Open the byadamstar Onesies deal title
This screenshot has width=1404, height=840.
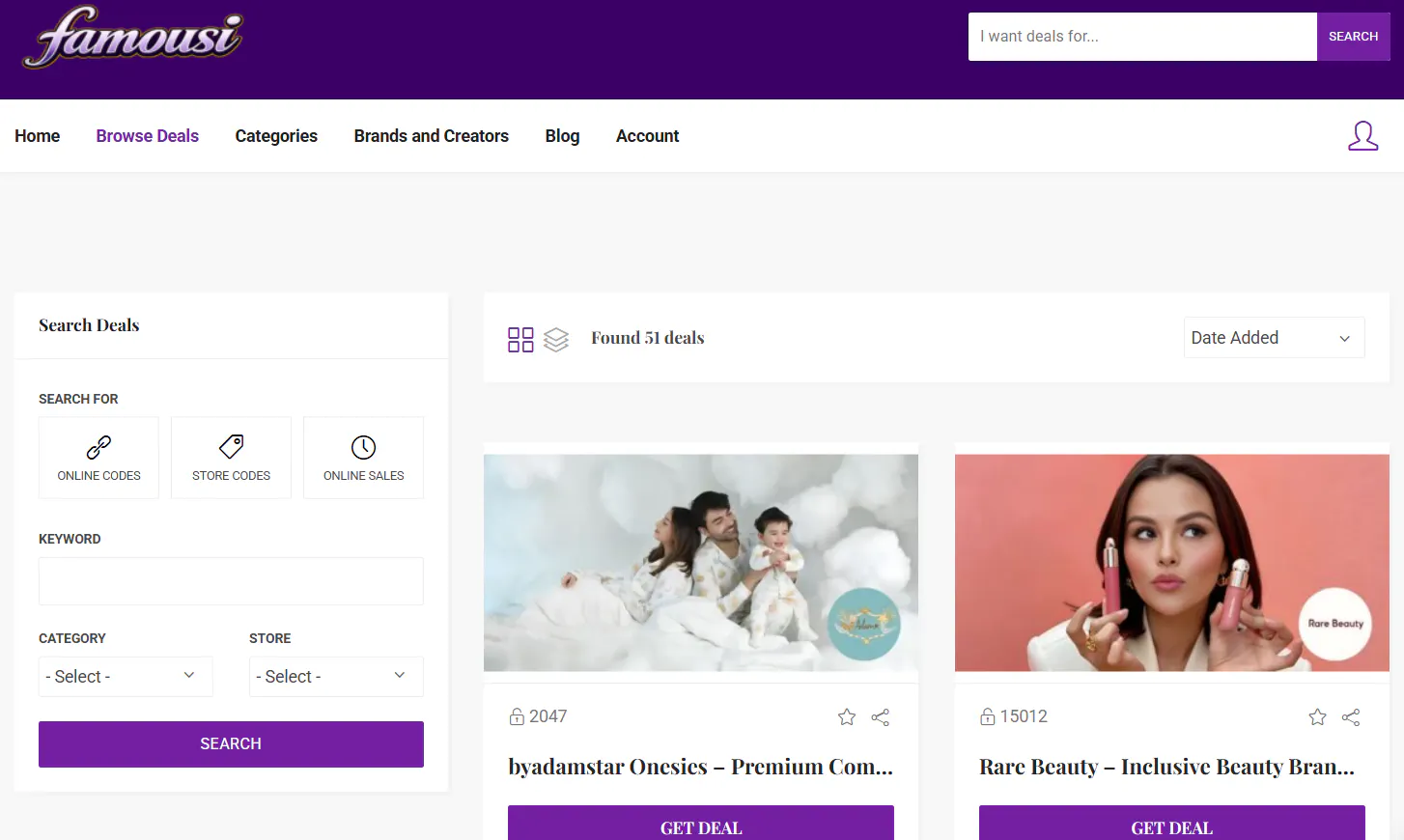(x=701, y=767)
